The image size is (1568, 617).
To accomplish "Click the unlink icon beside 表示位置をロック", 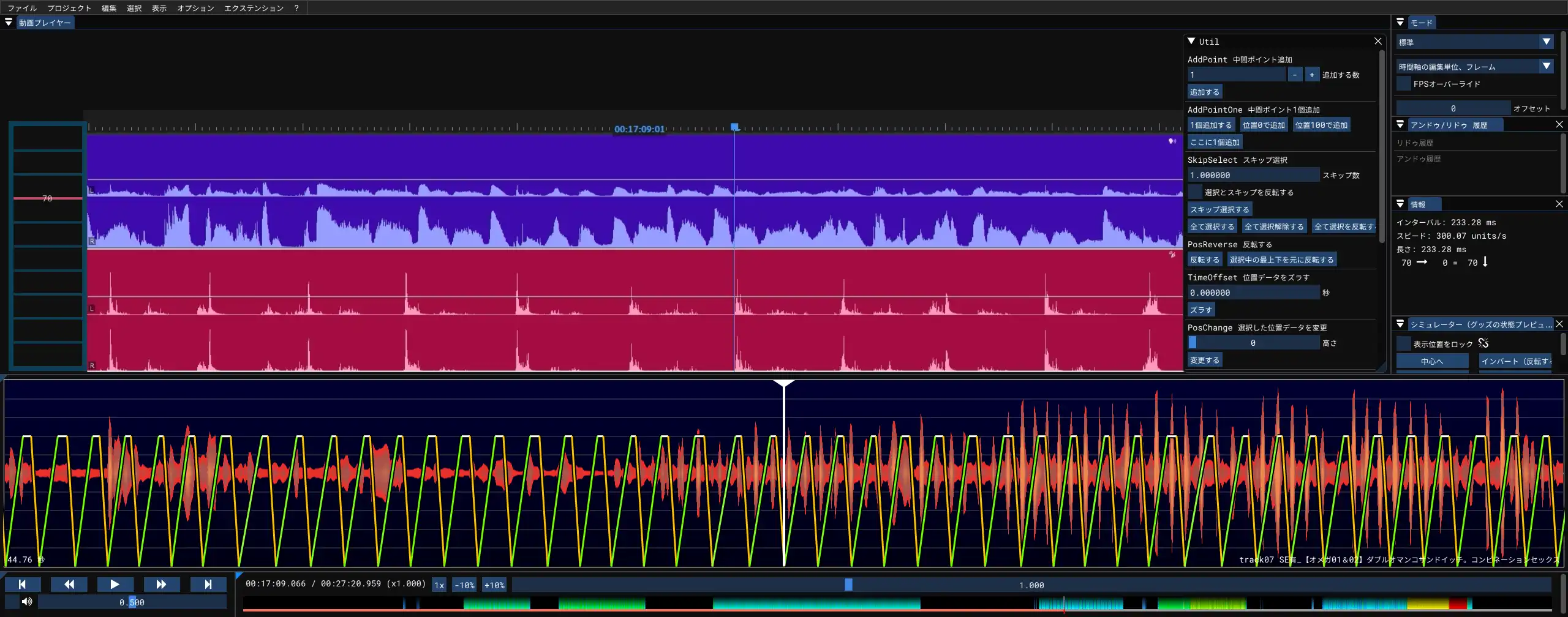I will (x=1483, y=343).
